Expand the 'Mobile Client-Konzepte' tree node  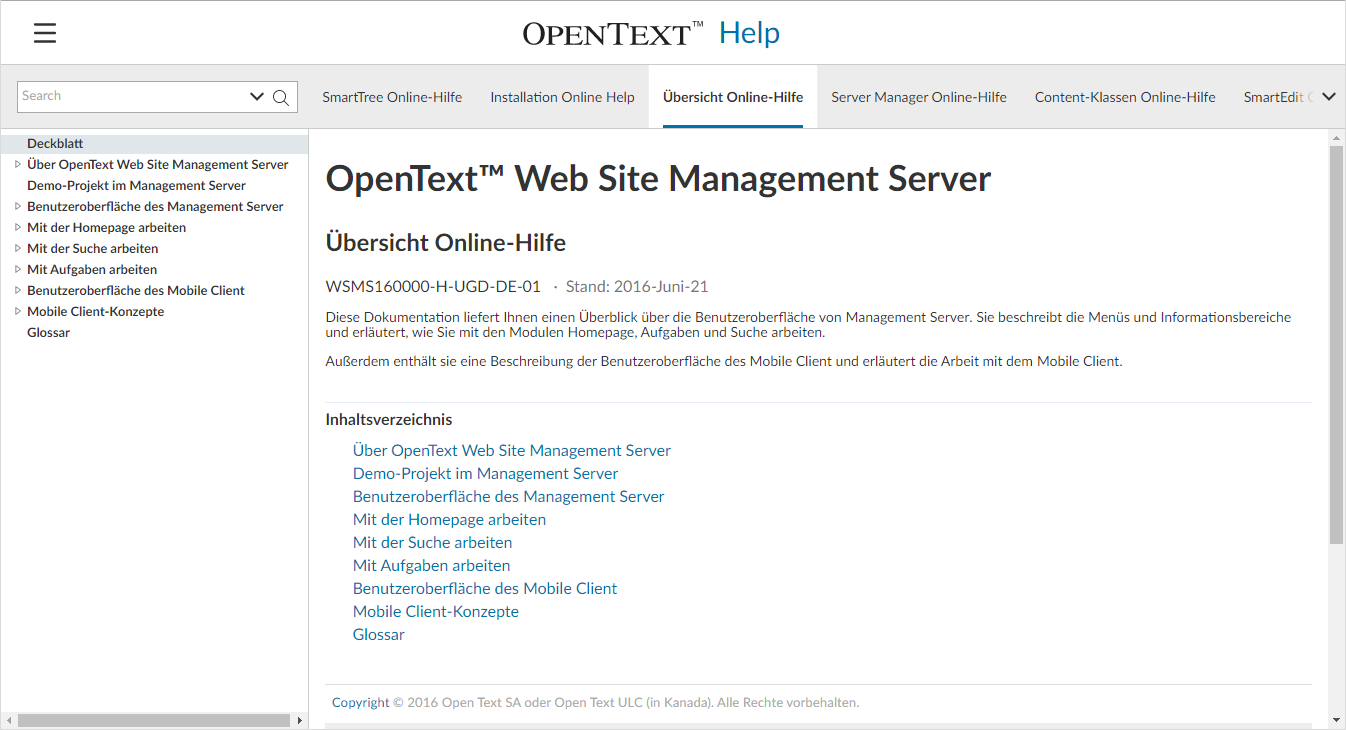pyautogui.click(x=17, y=311)
